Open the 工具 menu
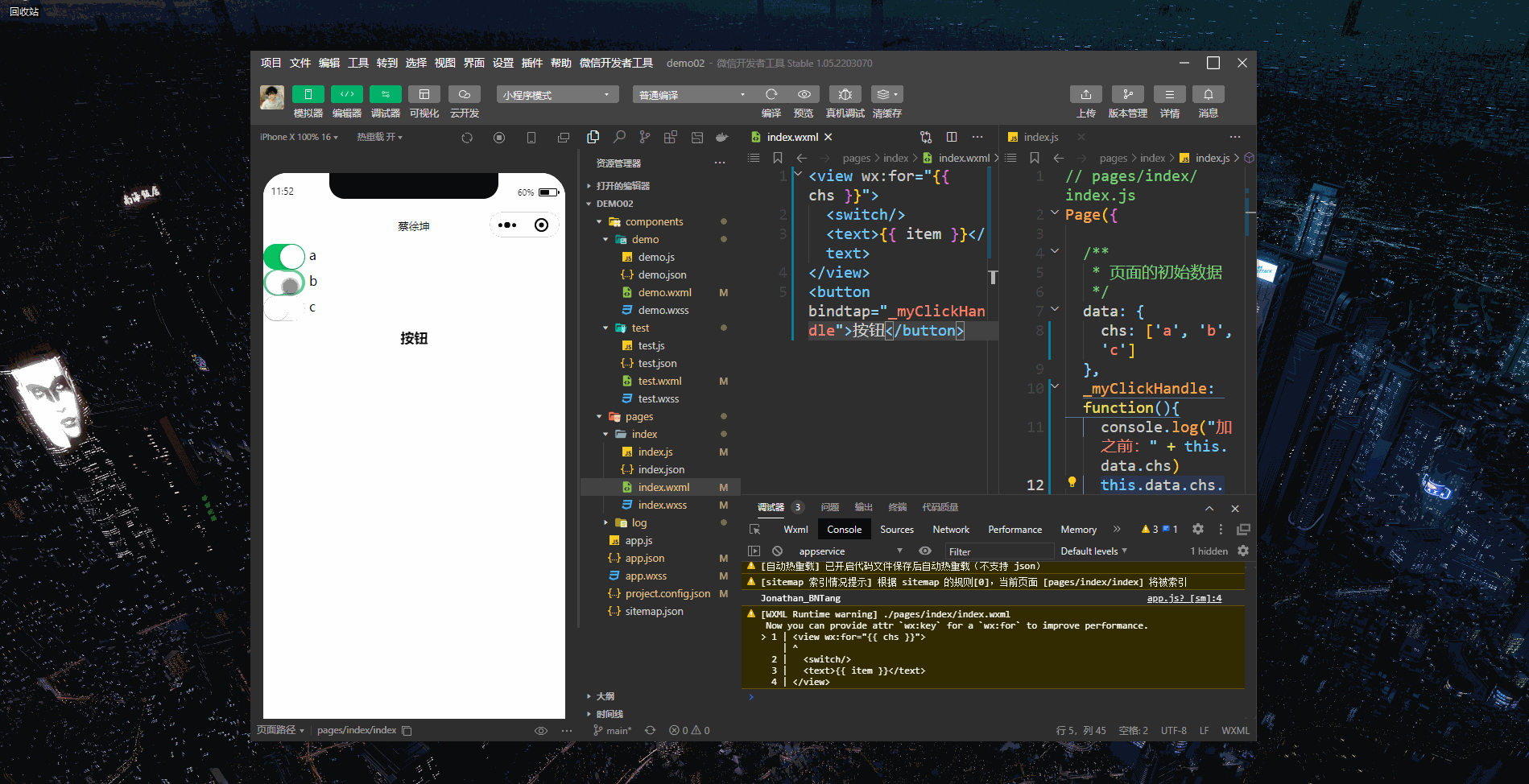 (358, 63)
